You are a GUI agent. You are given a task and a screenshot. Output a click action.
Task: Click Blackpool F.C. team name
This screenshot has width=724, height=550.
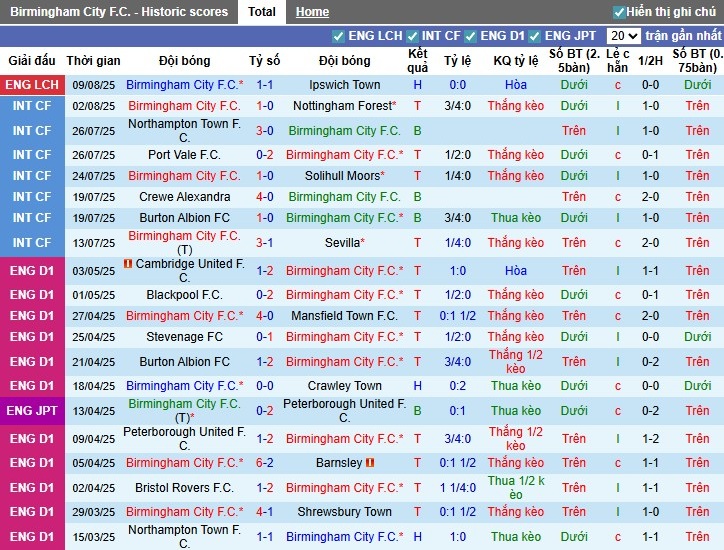pos(184,295)
